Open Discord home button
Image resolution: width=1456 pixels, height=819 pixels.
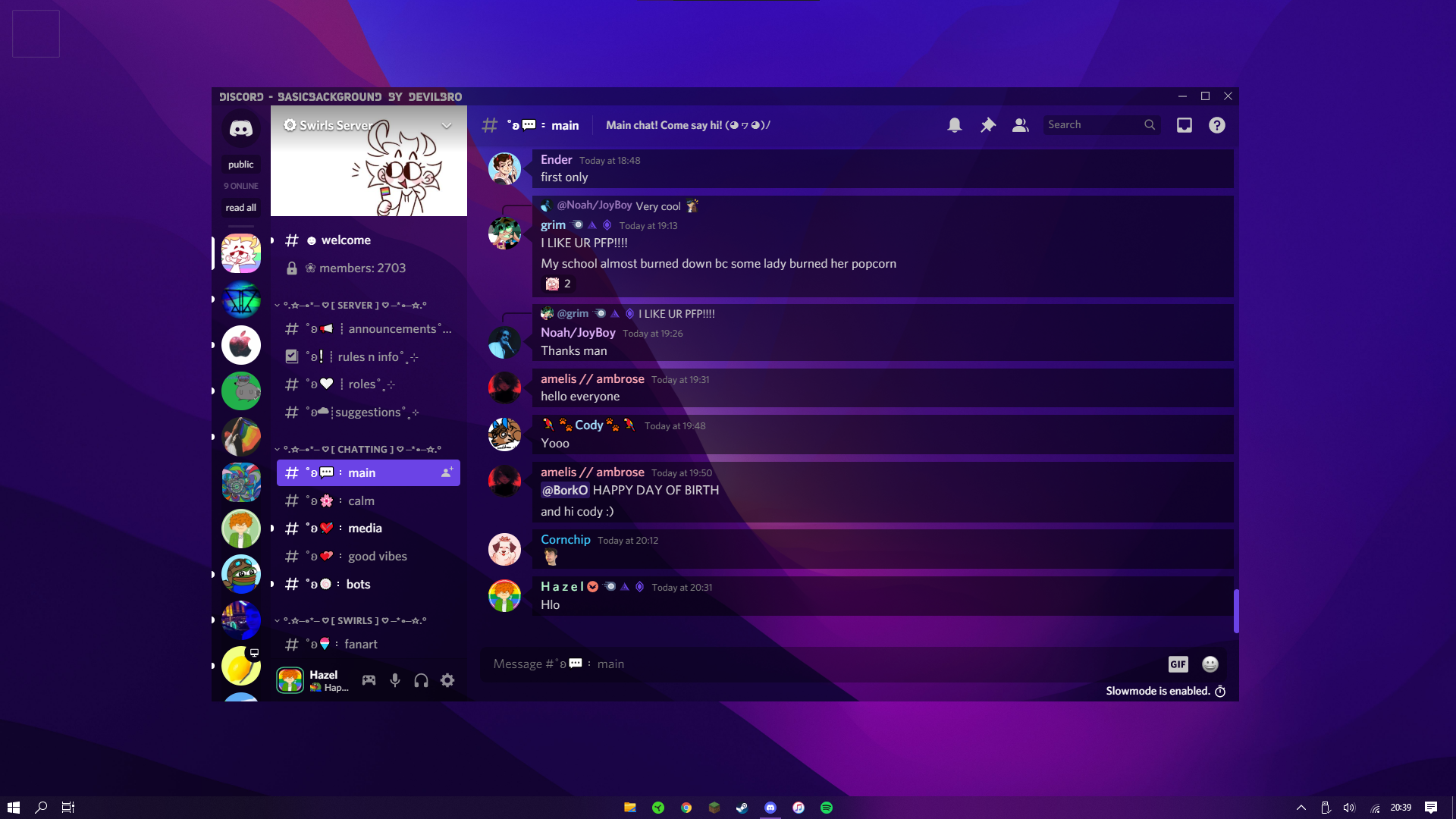pos(241,128)
